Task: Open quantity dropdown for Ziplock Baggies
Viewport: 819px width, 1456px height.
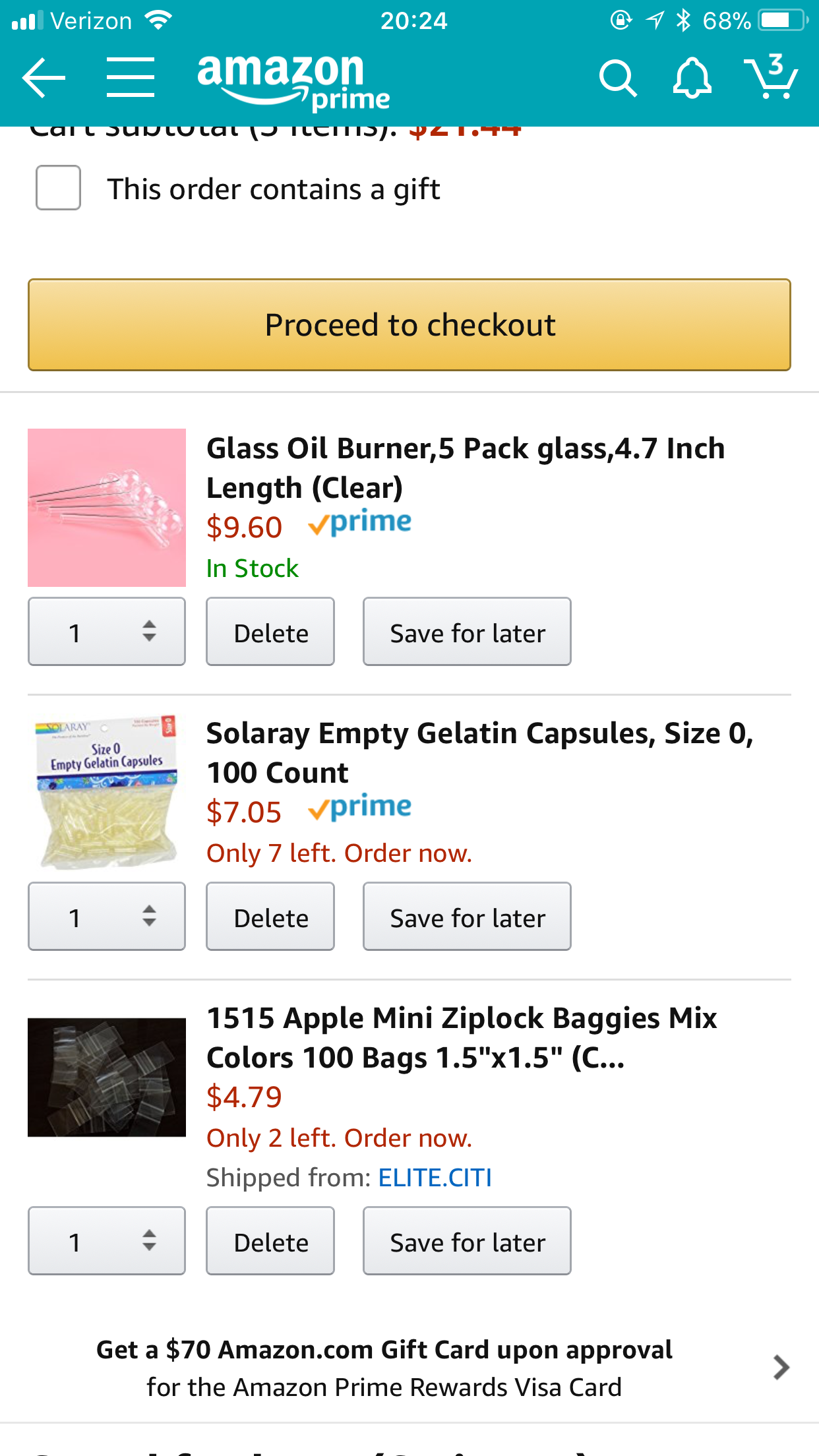Action: click(x=107, y=1241)
